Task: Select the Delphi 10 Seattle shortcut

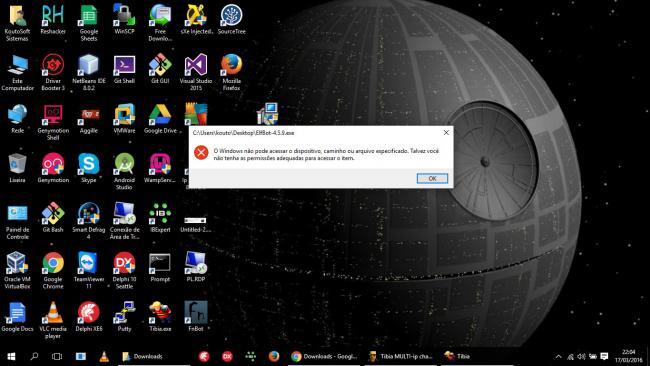Action: coord(124,270)
